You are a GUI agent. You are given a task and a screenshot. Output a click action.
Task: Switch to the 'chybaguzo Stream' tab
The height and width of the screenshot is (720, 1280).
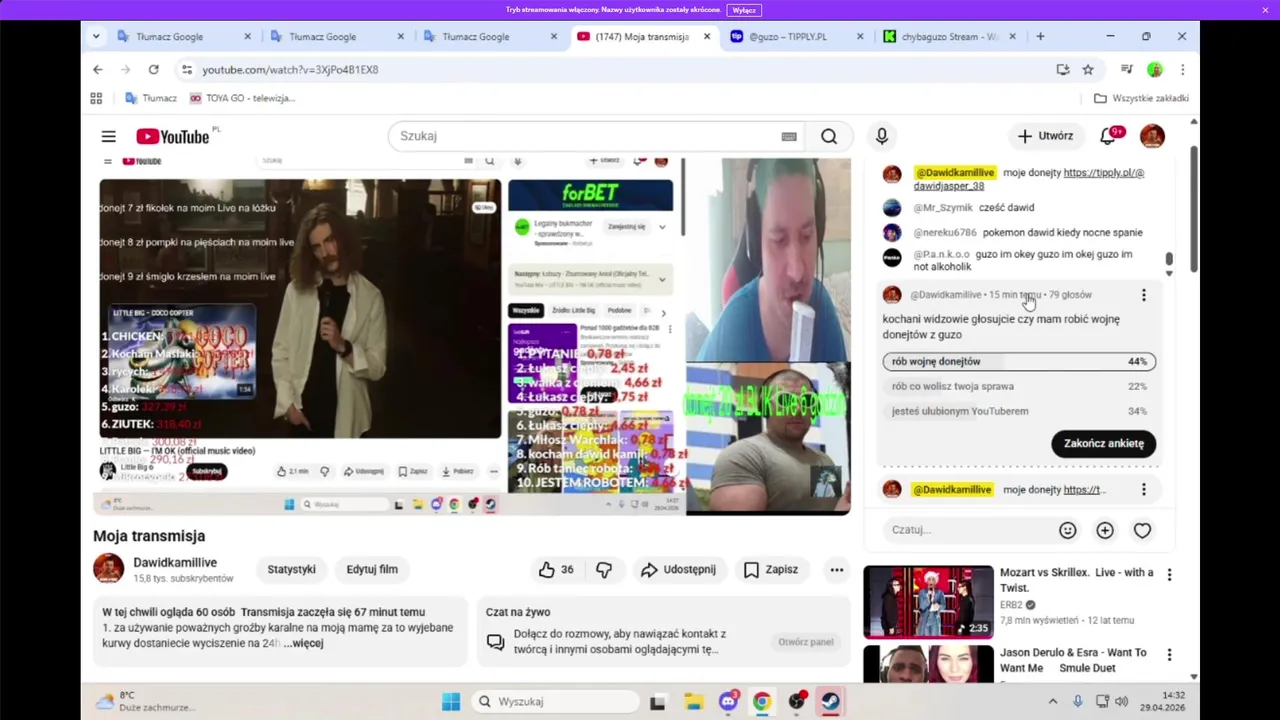pyautogui.click(x=950, y=36)
